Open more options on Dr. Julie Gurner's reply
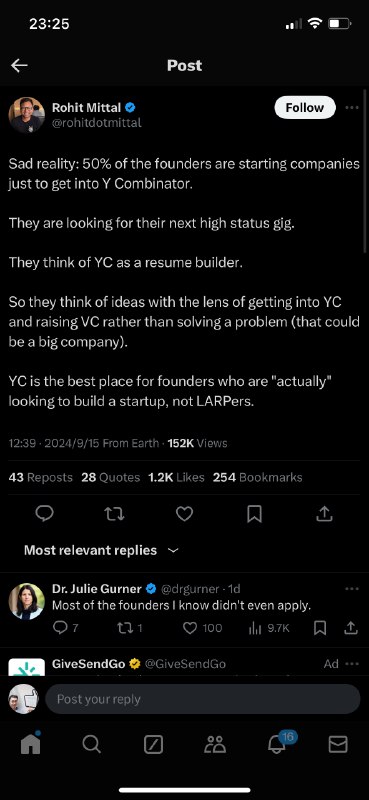Screen dimensions: 369x800 [x=352, y=589]
